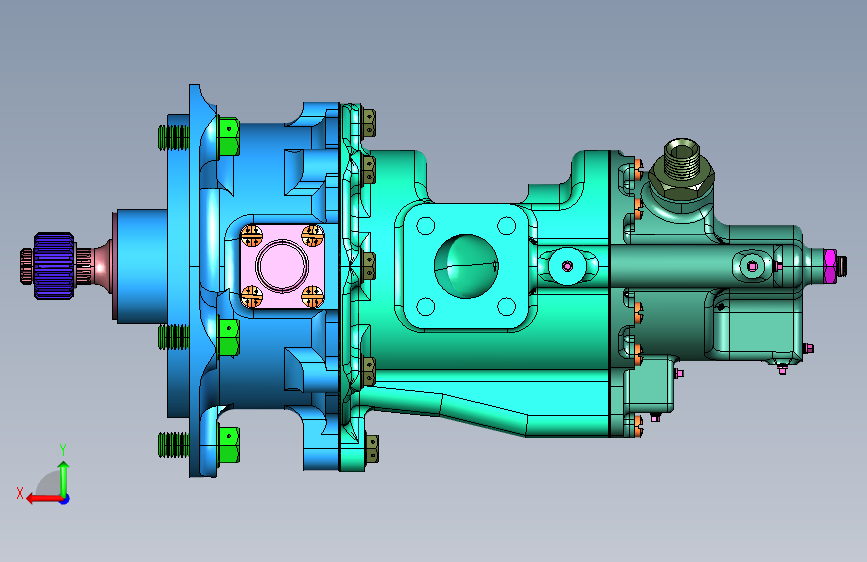Select the top green threaded stud
Screen dimensions: 867x562
(x=174, y=137)
